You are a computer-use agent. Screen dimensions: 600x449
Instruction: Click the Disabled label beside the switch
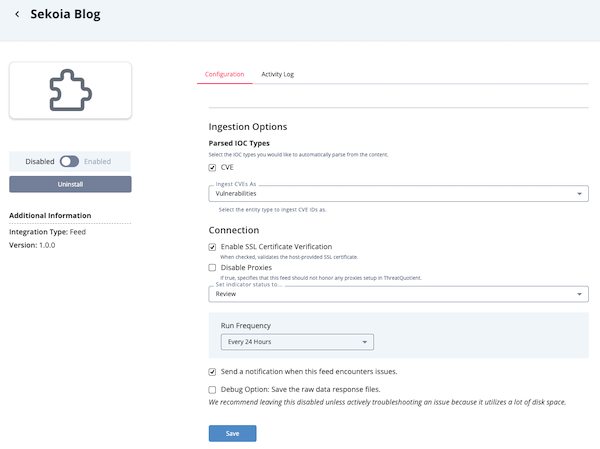pos(40,160)
